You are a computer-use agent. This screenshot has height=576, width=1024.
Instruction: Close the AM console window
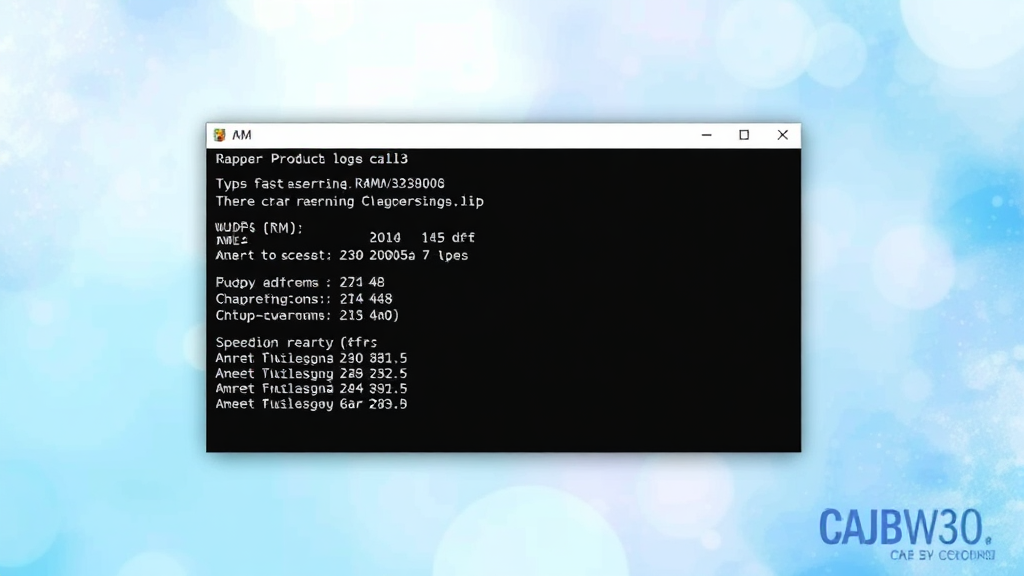tap(783, 135)
